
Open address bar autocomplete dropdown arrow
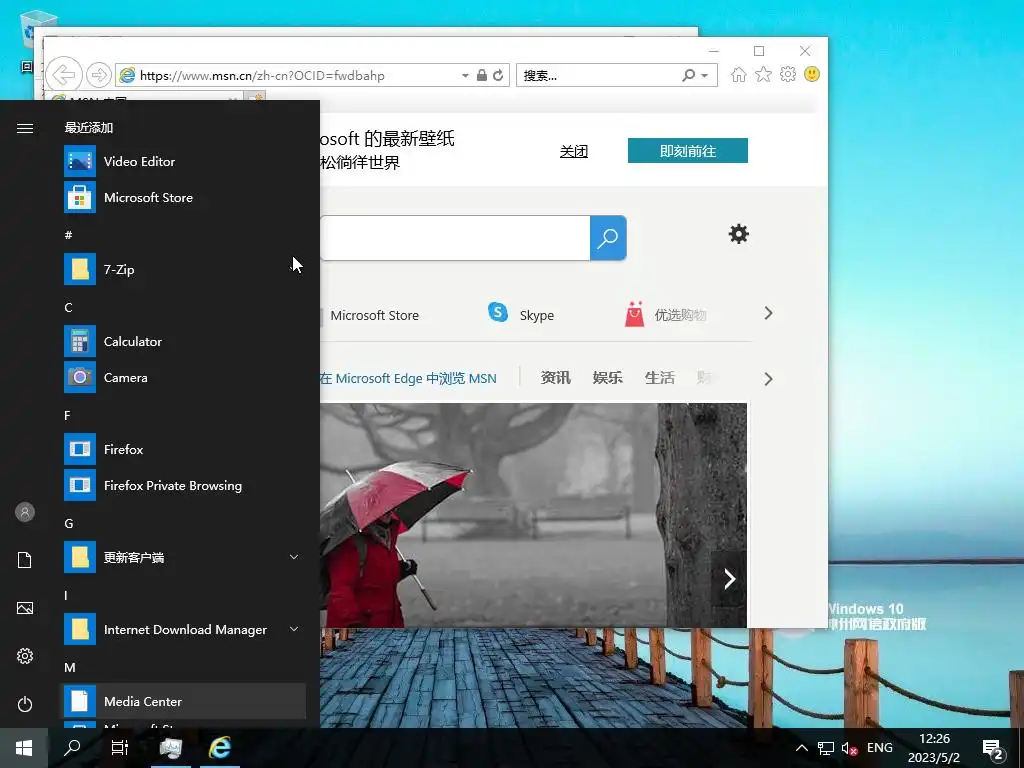pyautogui.click(x=465, y=76)
